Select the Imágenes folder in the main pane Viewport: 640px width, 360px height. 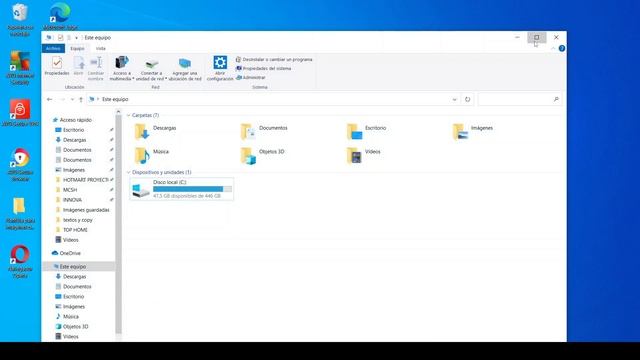(x=473, y=131)
